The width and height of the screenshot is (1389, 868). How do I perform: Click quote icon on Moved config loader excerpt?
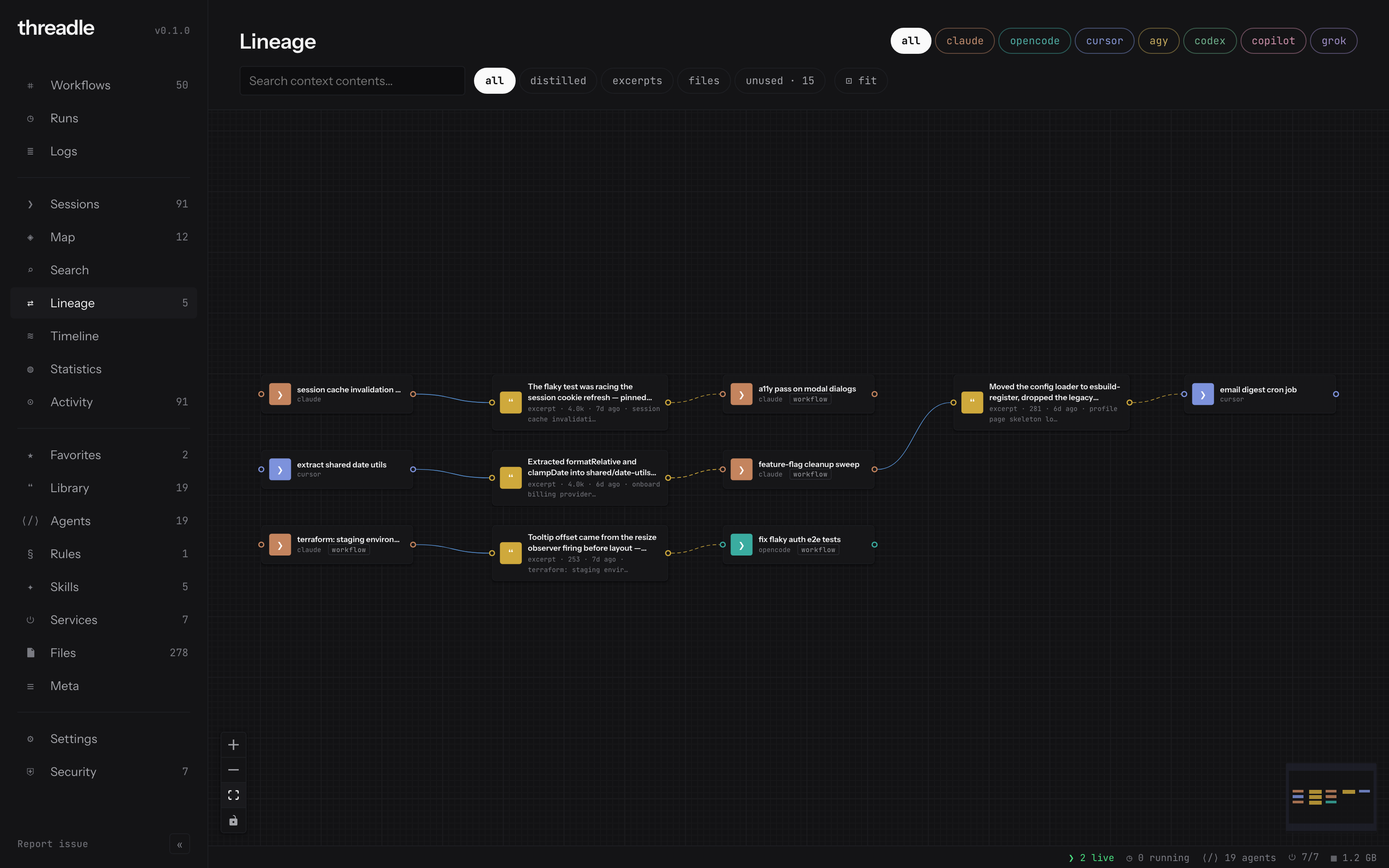click(972, 402)
